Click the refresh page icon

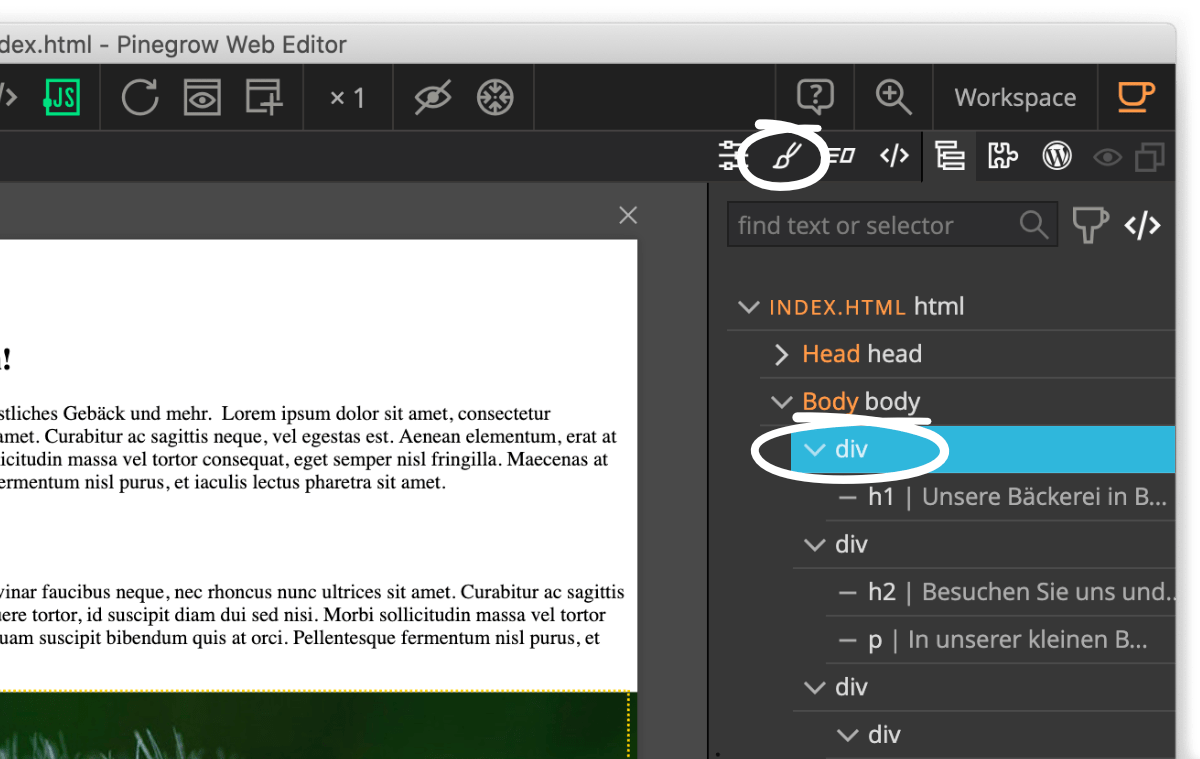tap(140, 97)
